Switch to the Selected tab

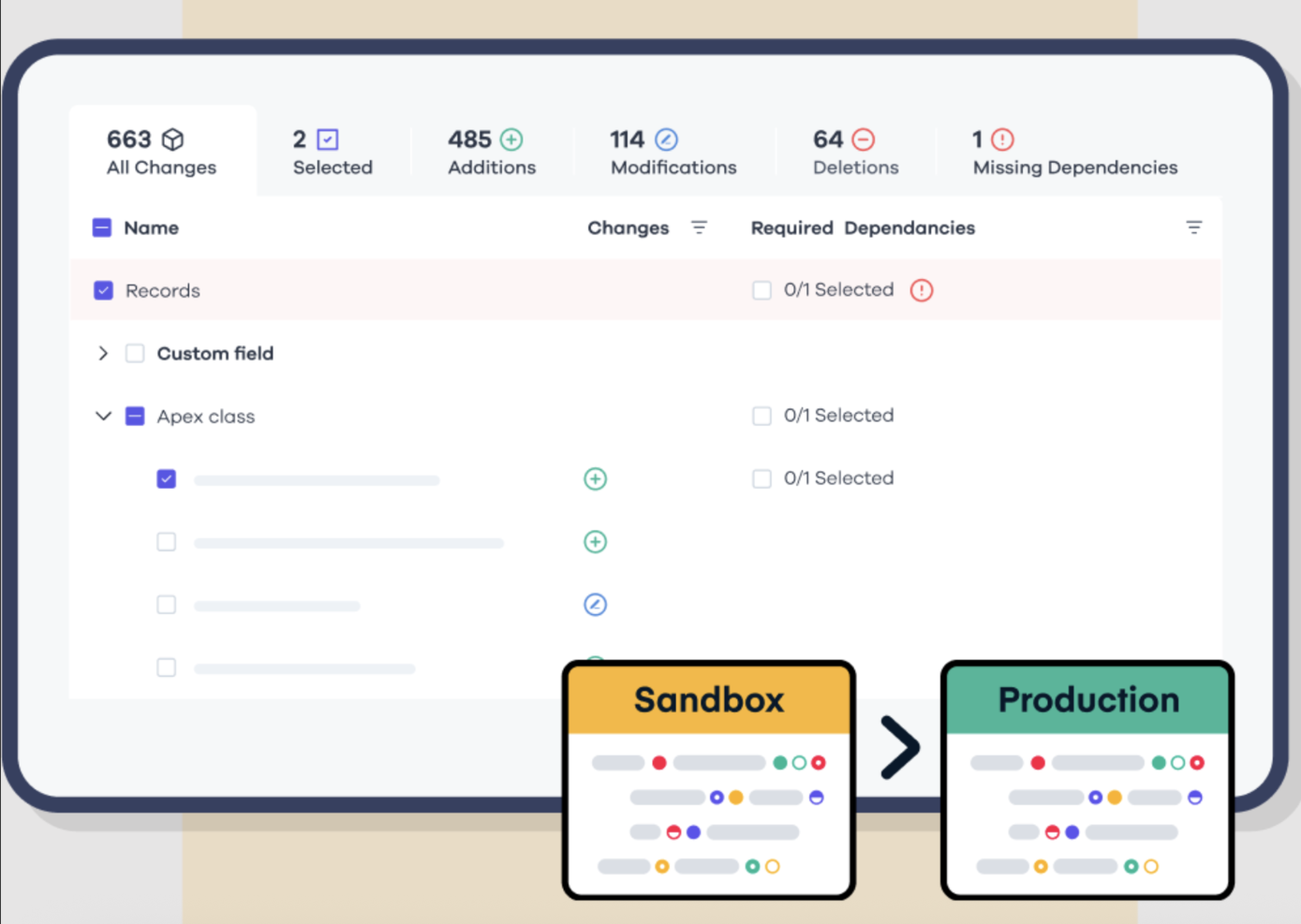click(333, 151)
